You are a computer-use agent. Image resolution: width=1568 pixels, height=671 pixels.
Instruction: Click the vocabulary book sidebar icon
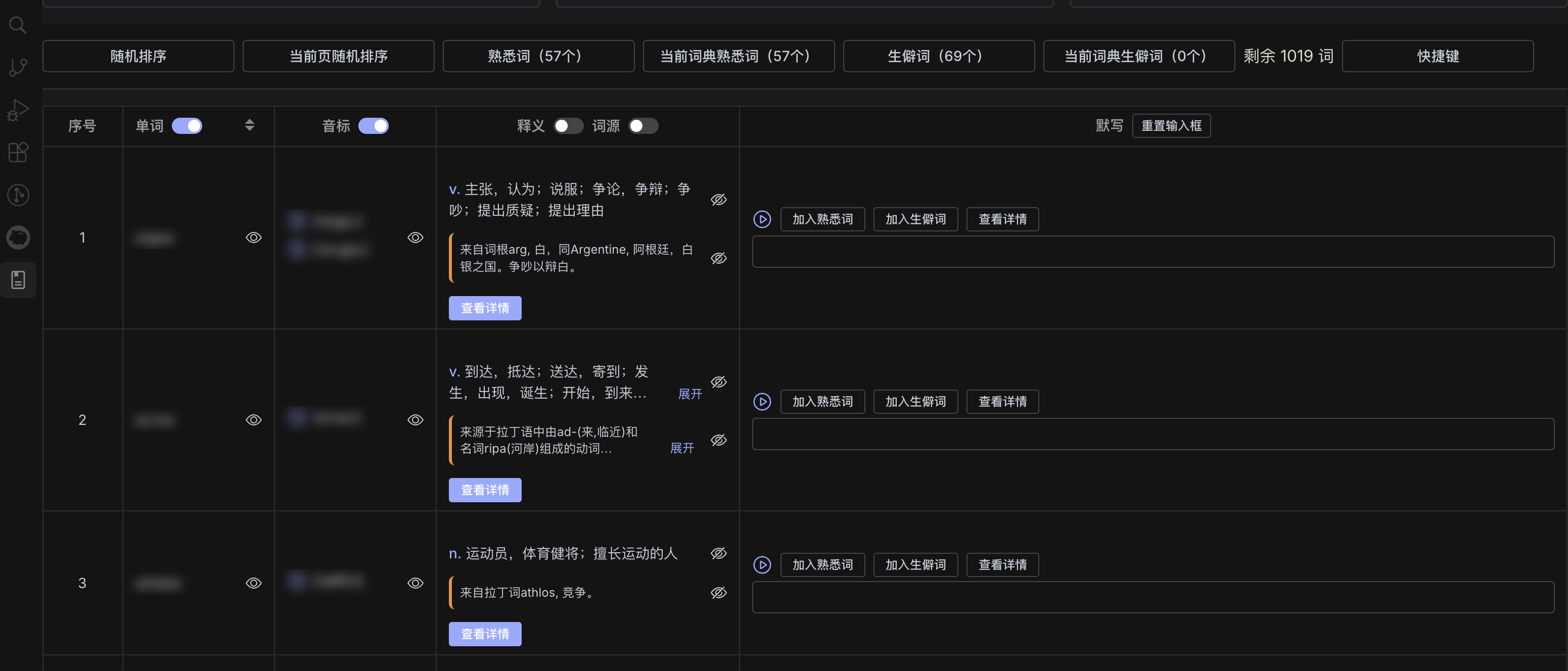pos(18,280)
